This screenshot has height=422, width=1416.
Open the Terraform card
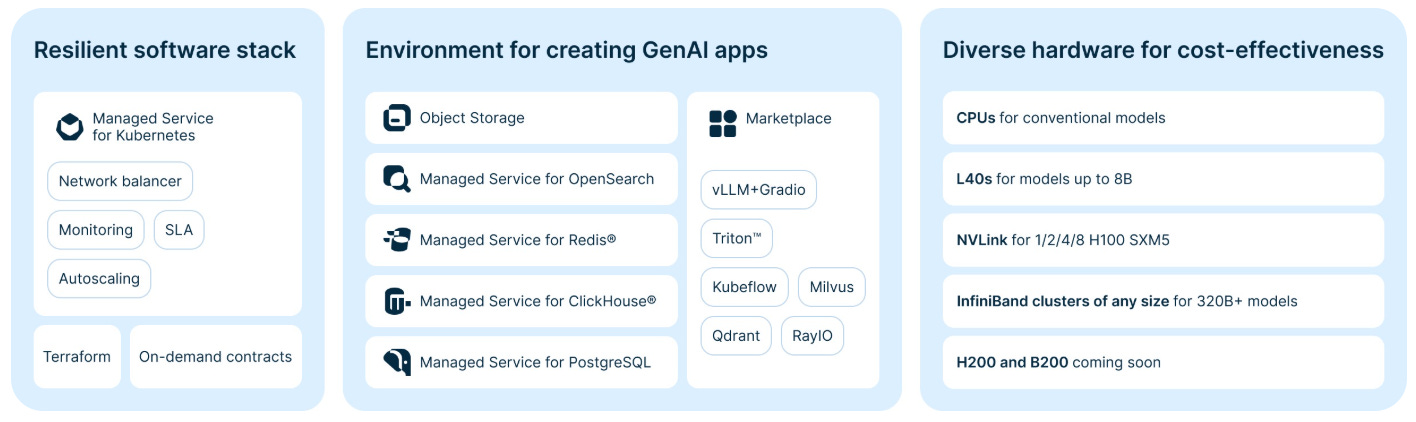tap(77, 356)
